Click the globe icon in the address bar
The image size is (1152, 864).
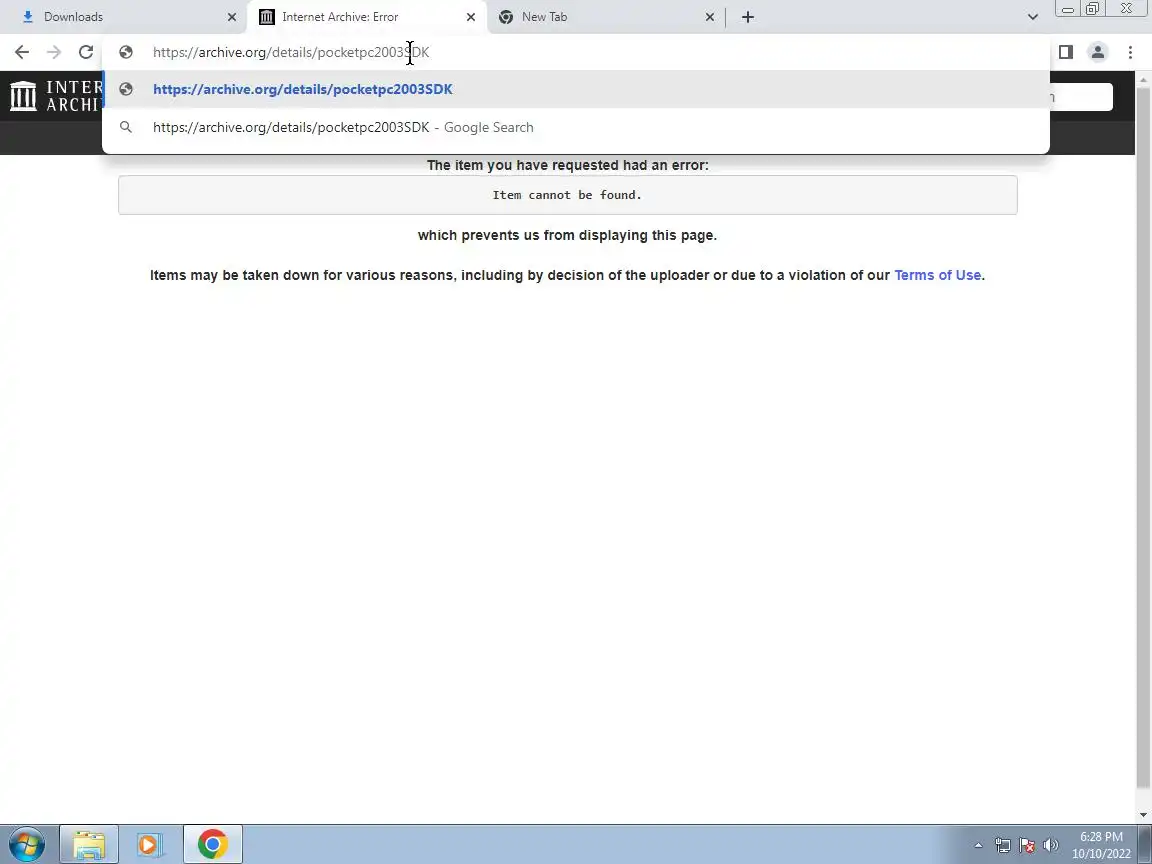pos(126,52)
